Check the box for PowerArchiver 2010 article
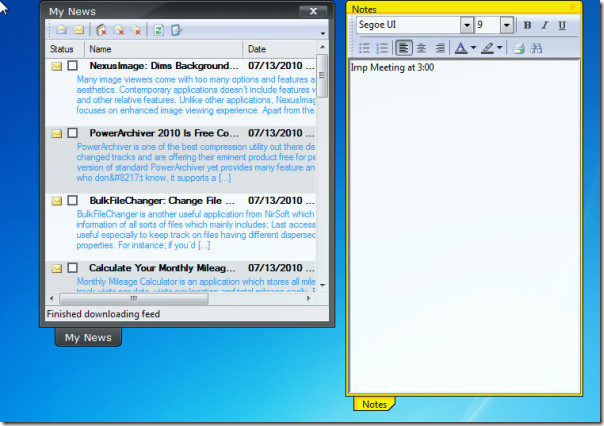 click(x=72, y=133)
